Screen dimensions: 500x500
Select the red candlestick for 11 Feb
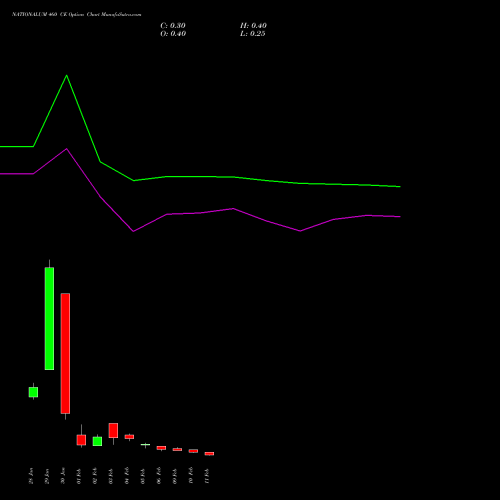tap(209, 454)
